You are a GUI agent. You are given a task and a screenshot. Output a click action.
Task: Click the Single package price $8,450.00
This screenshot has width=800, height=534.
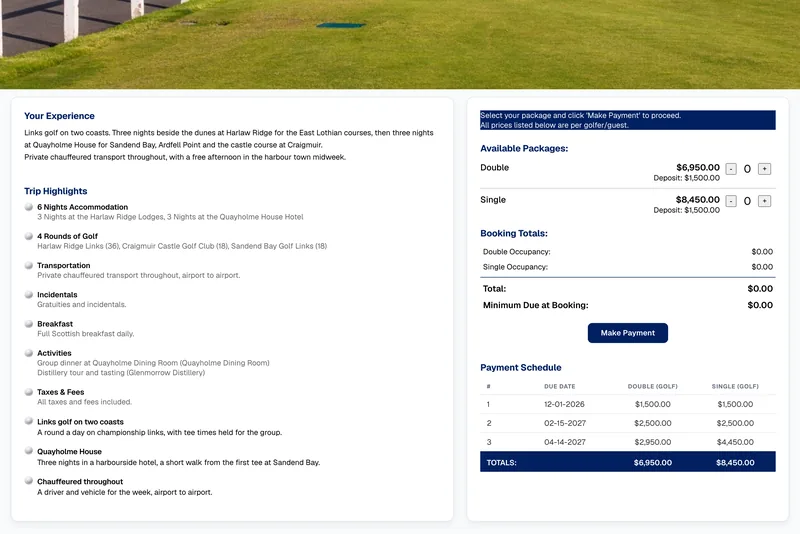[697, 199]
